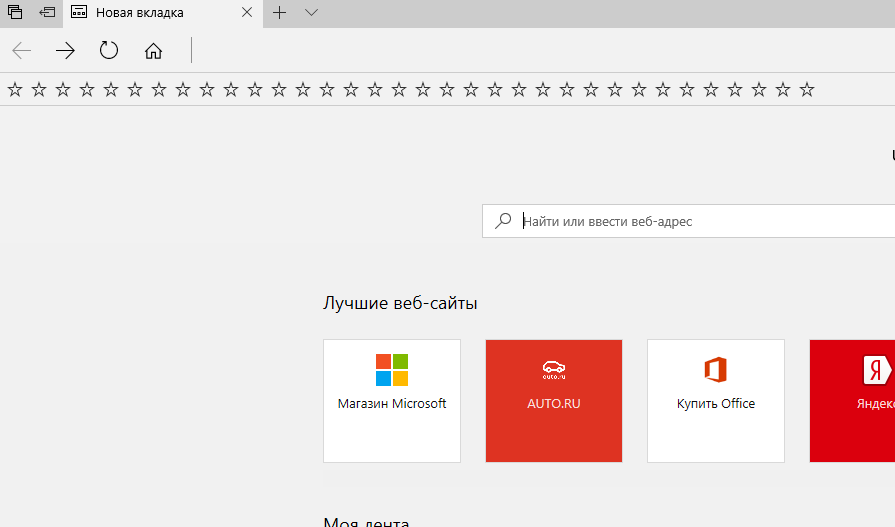Go forward to the next page

[65, 51]
